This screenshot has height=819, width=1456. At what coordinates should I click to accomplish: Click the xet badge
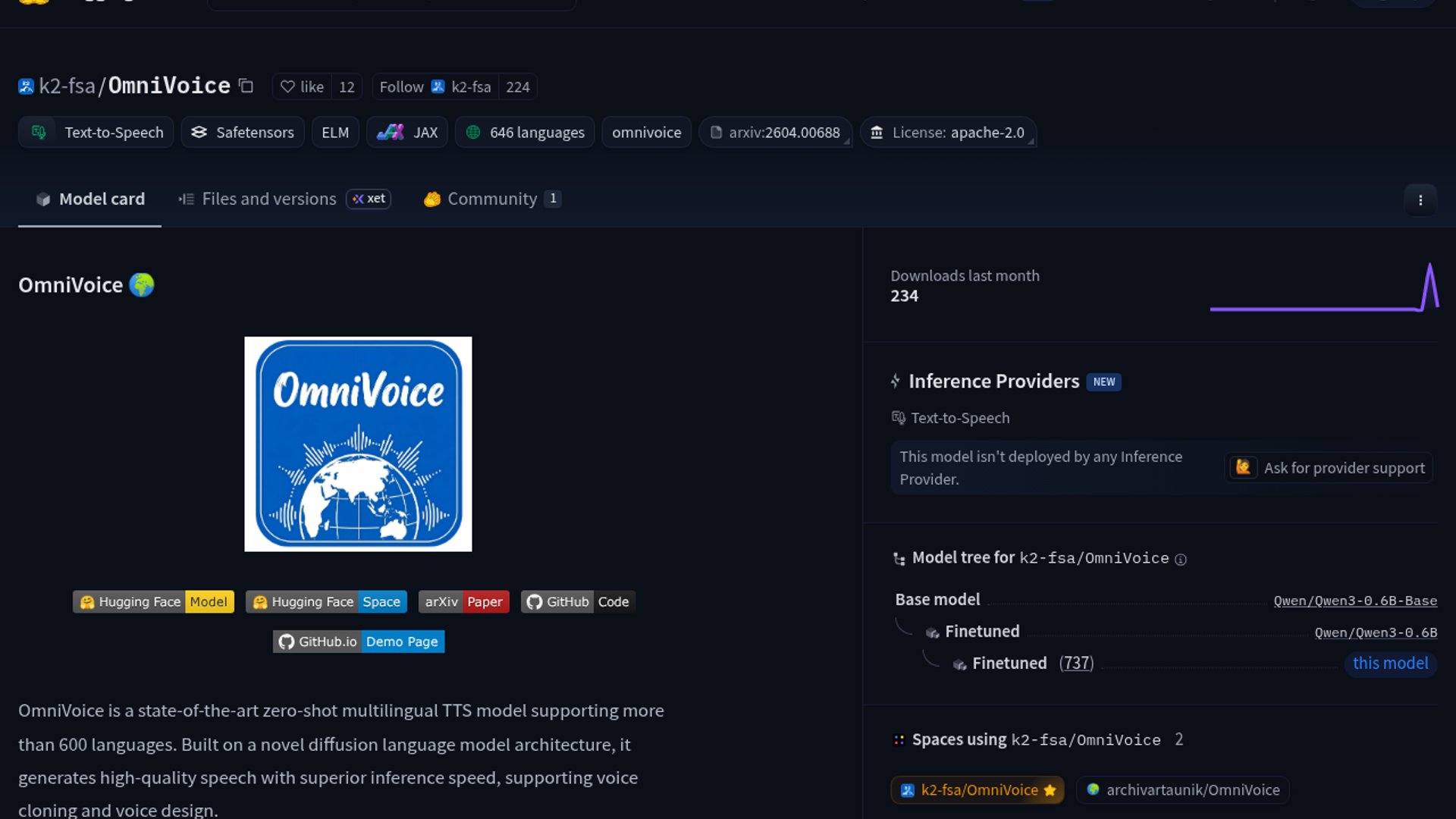click(369, 199)
